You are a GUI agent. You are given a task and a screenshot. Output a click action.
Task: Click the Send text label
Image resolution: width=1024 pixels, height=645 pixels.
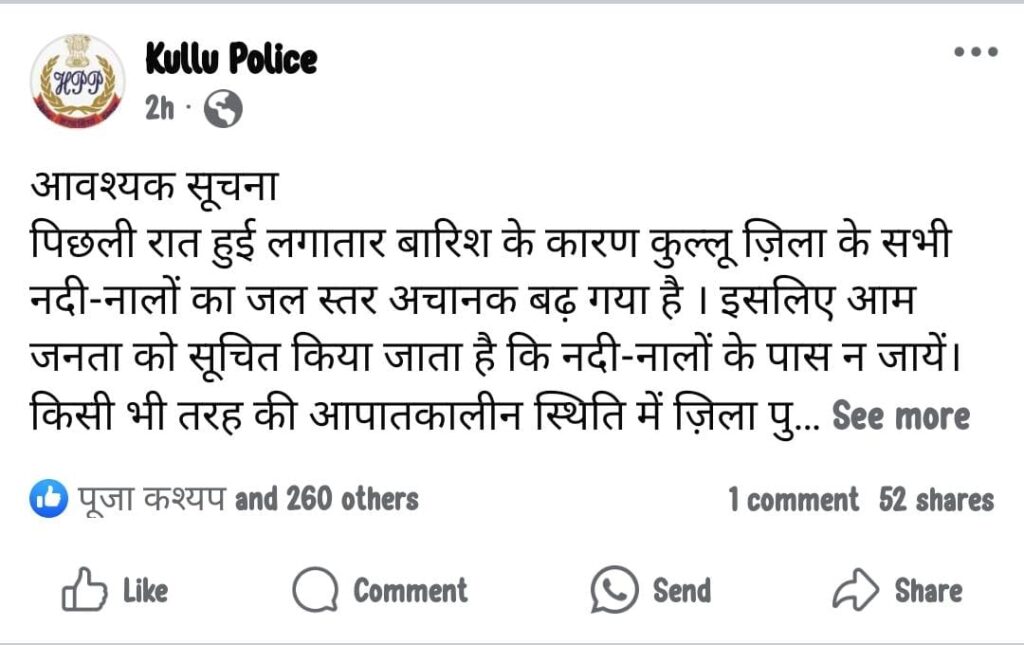point(682,590)
